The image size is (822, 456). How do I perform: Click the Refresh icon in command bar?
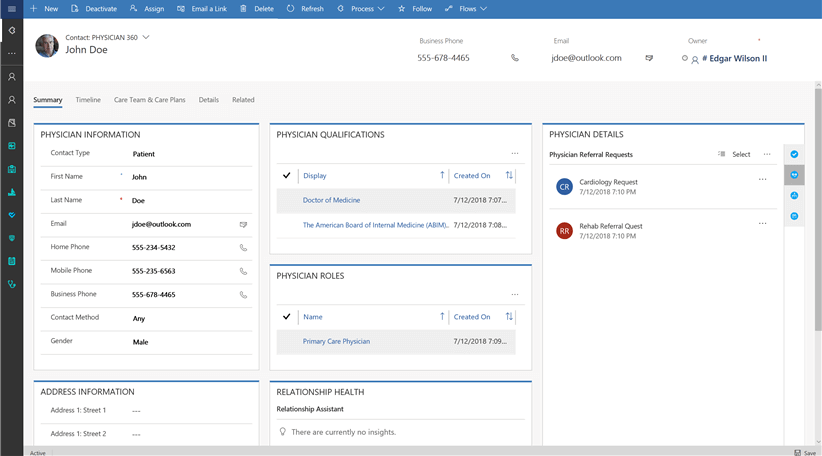pos(291,8)
